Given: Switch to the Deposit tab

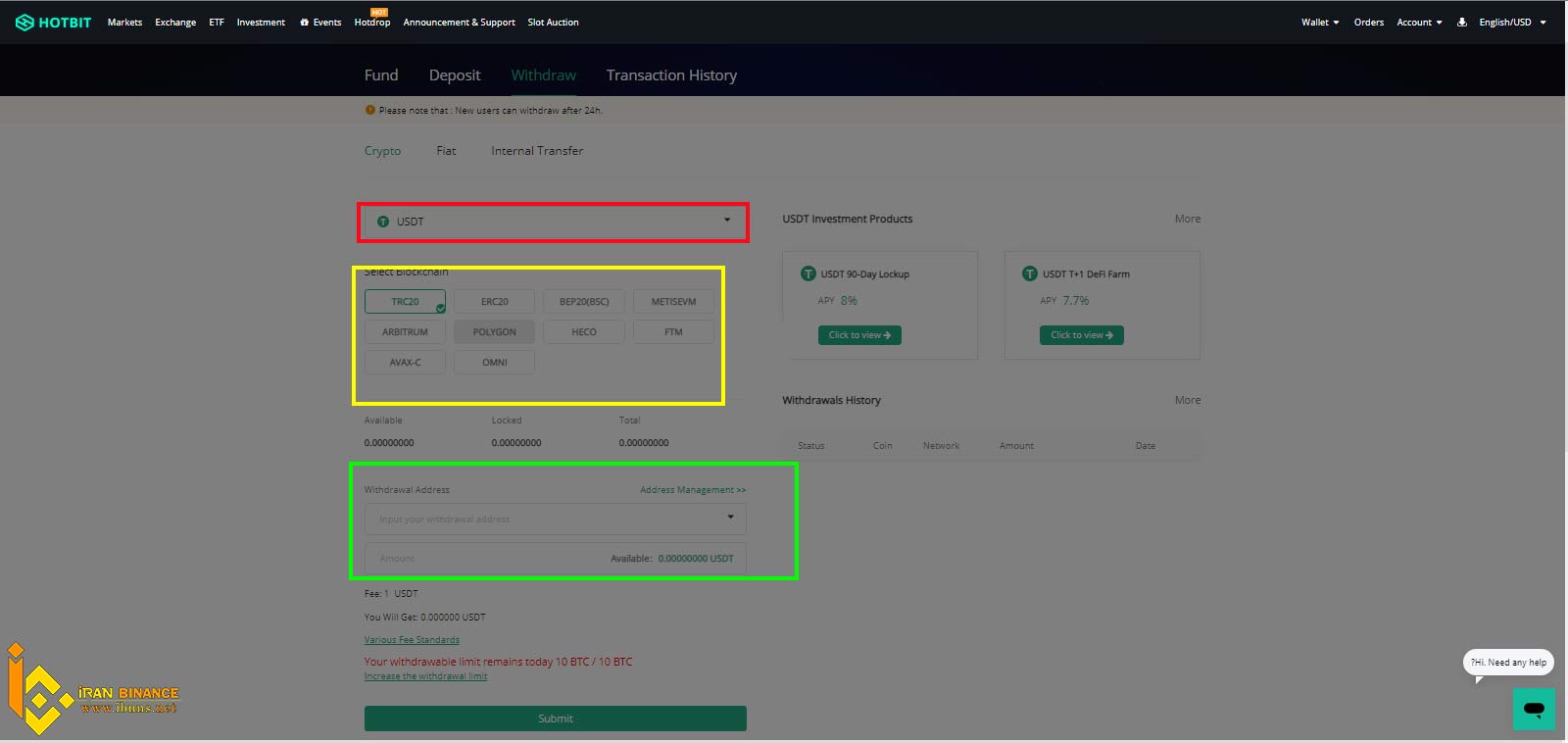Looking at the screenshot, I should coord(455,75).
